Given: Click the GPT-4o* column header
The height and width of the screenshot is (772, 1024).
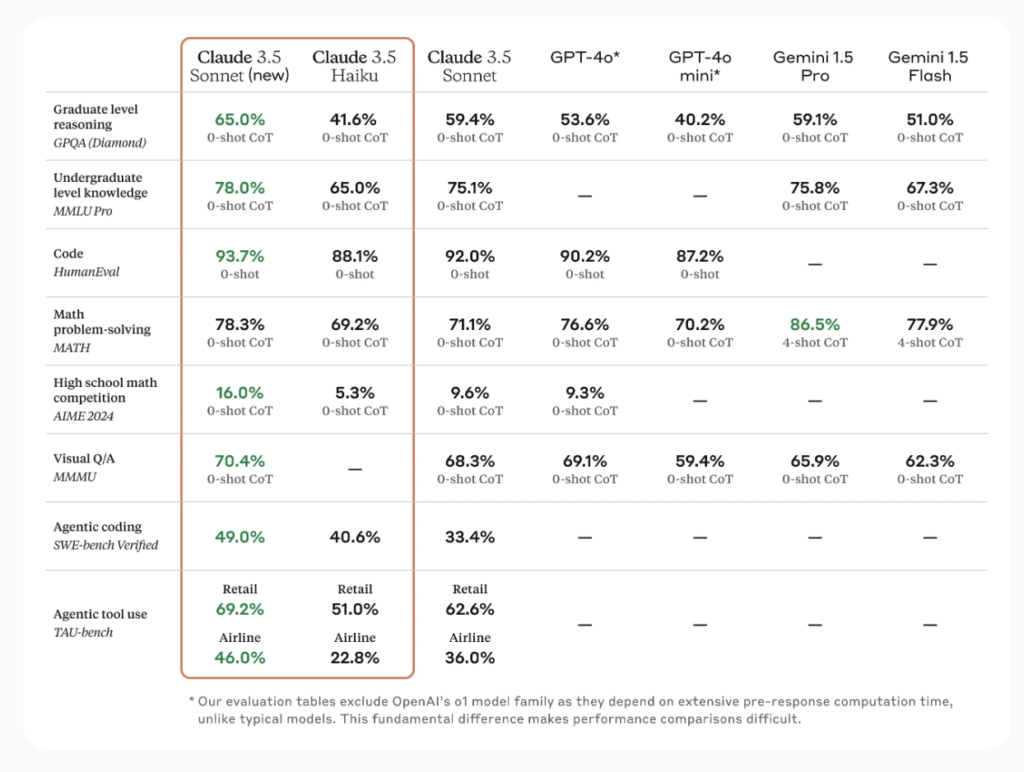Looking at the screenshot, I should pyautogui.click(x=585, y=58).
